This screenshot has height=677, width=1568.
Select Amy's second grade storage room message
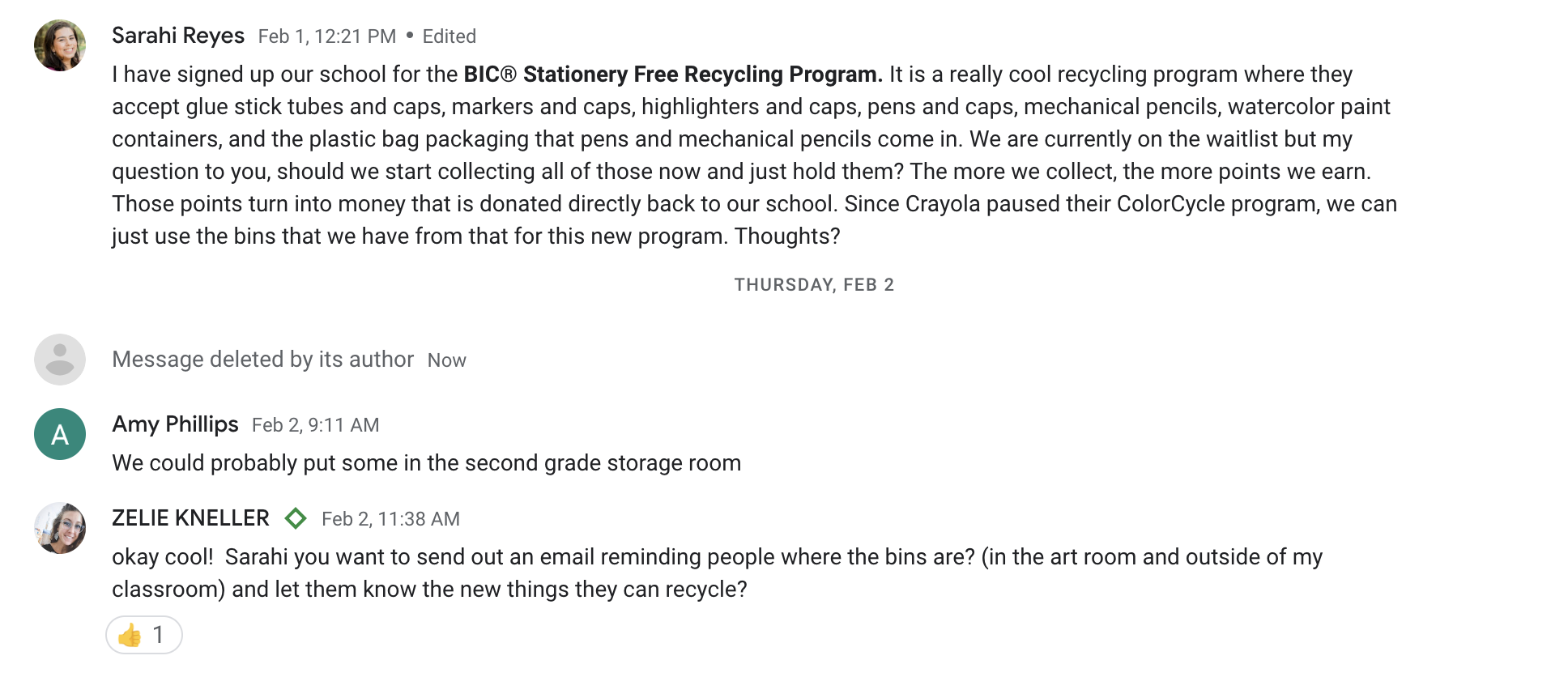click(426, 463)
